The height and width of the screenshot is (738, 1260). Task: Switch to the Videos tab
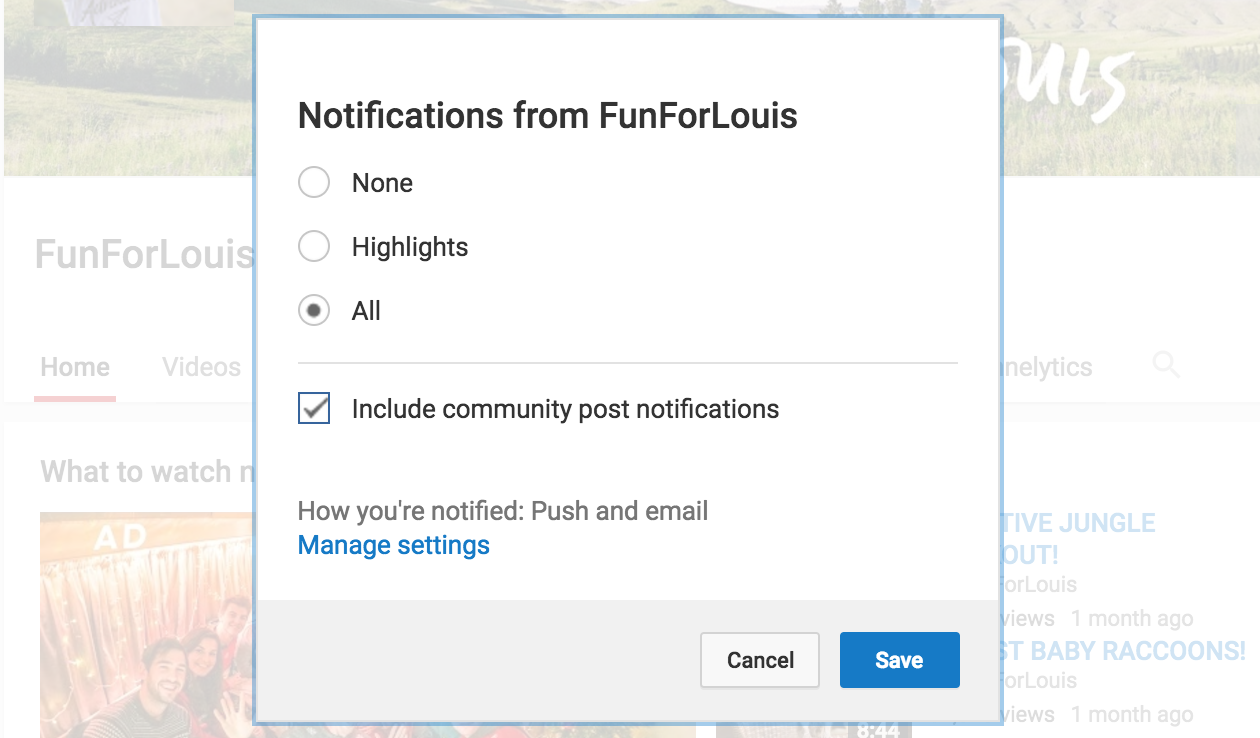click(x=201, y=367)
